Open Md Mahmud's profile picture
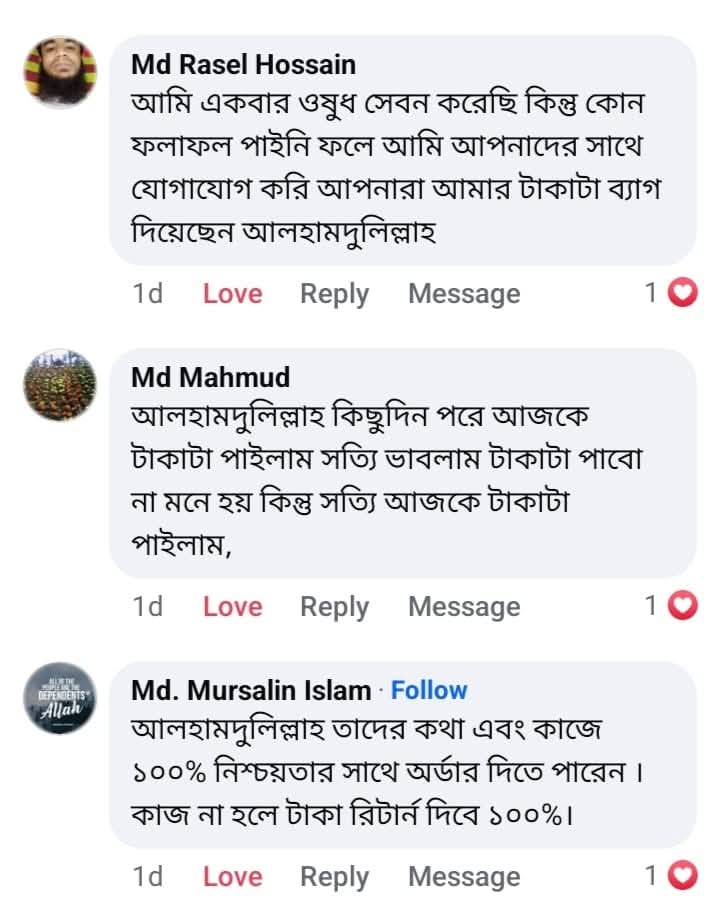This screenshot has width=704, height=924. (x=60, y=385)
